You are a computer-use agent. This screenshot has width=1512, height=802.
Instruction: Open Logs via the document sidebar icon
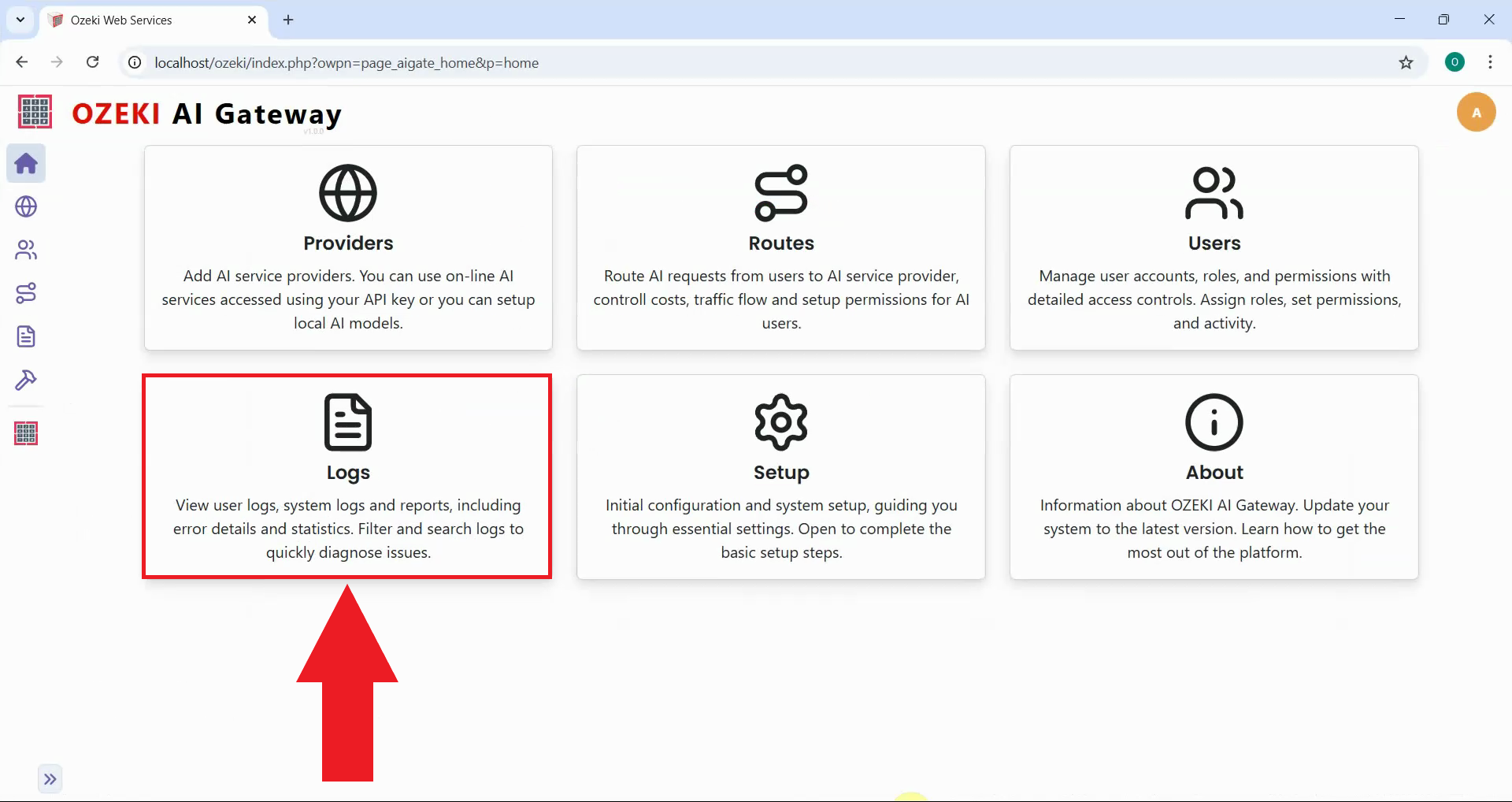click(x=26, y=336)
